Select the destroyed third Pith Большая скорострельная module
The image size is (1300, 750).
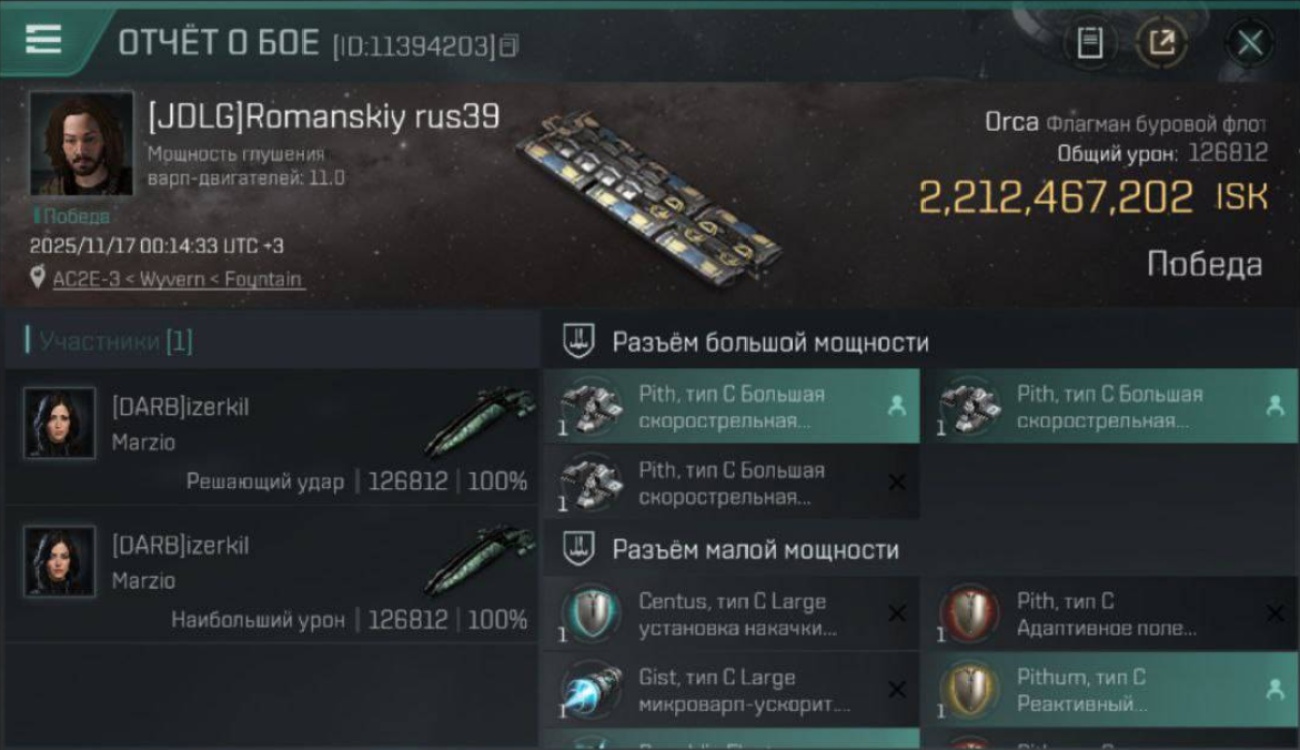point(730,483)
